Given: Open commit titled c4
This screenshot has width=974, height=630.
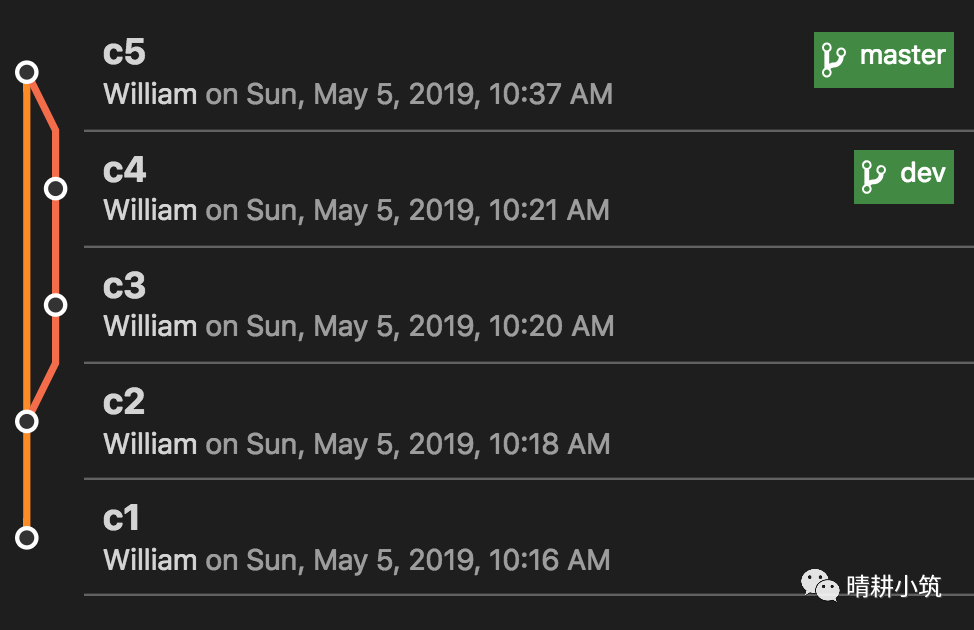Looking at the screenshot, I should [x=124, y=170].
